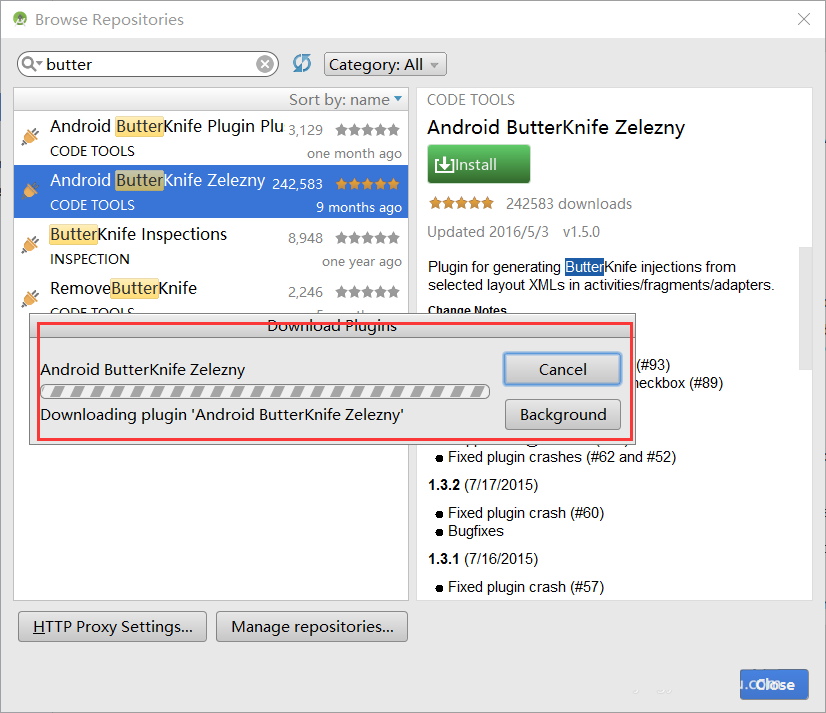Click the description panel scrollbar
Viewport: 826px width, 713px height.
(805, 300)
